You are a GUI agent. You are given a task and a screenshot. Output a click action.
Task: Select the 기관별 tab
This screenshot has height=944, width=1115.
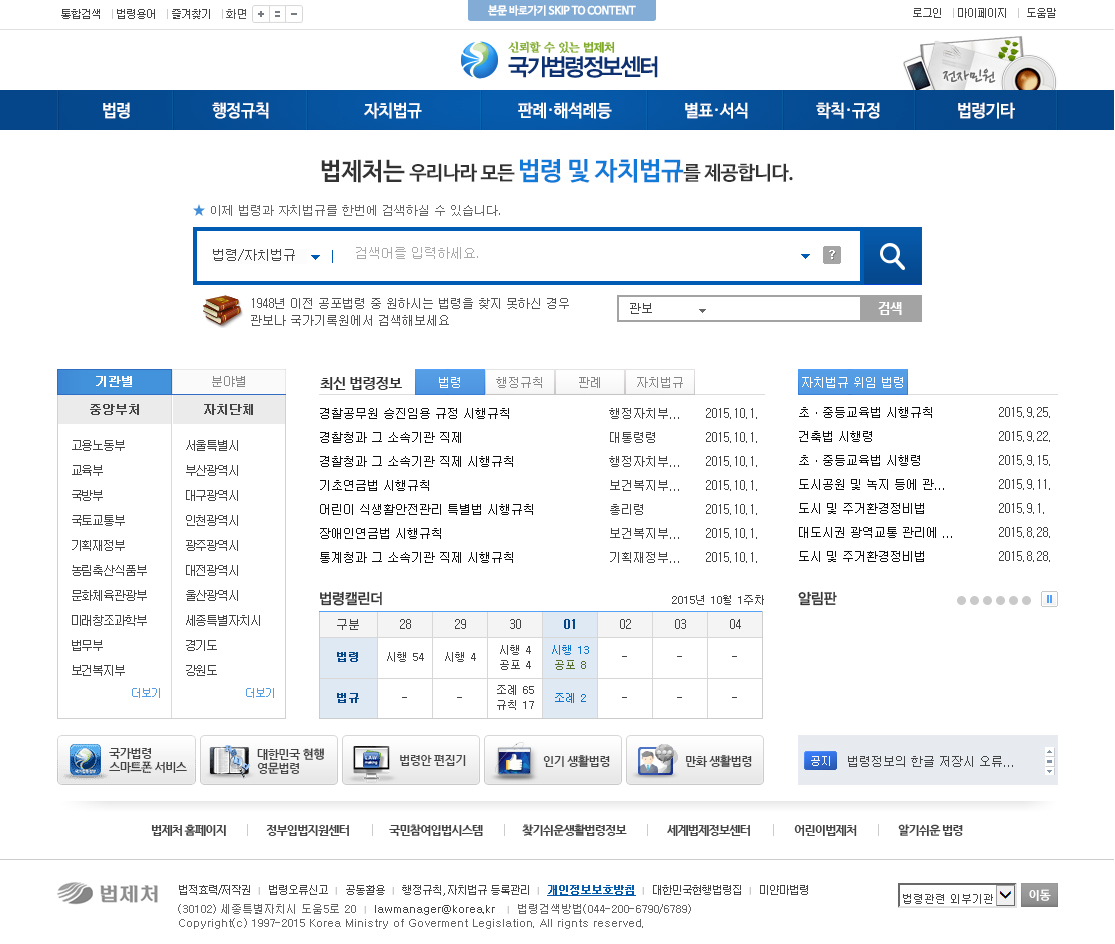pos(114,382)
